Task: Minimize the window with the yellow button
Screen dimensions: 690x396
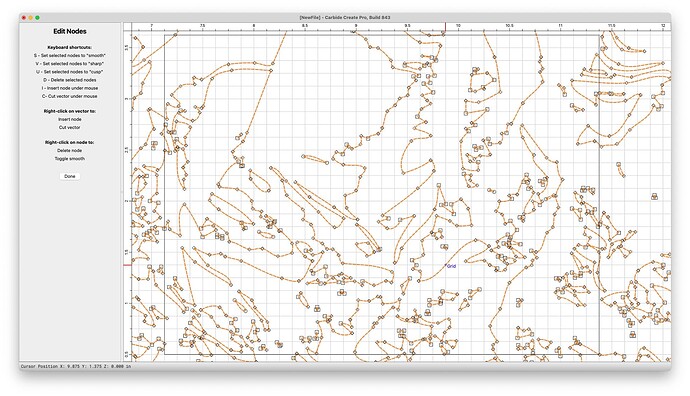Action: [x=31, y=18]
